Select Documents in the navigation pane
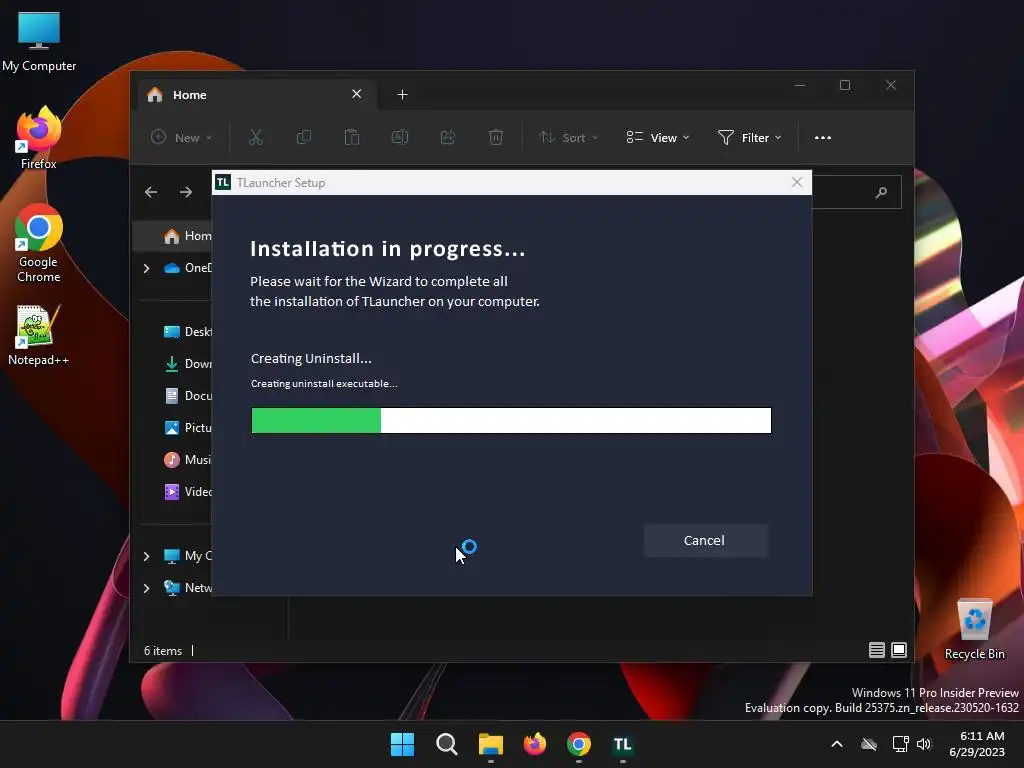1024x768 pixels. (x=187, y=396)
